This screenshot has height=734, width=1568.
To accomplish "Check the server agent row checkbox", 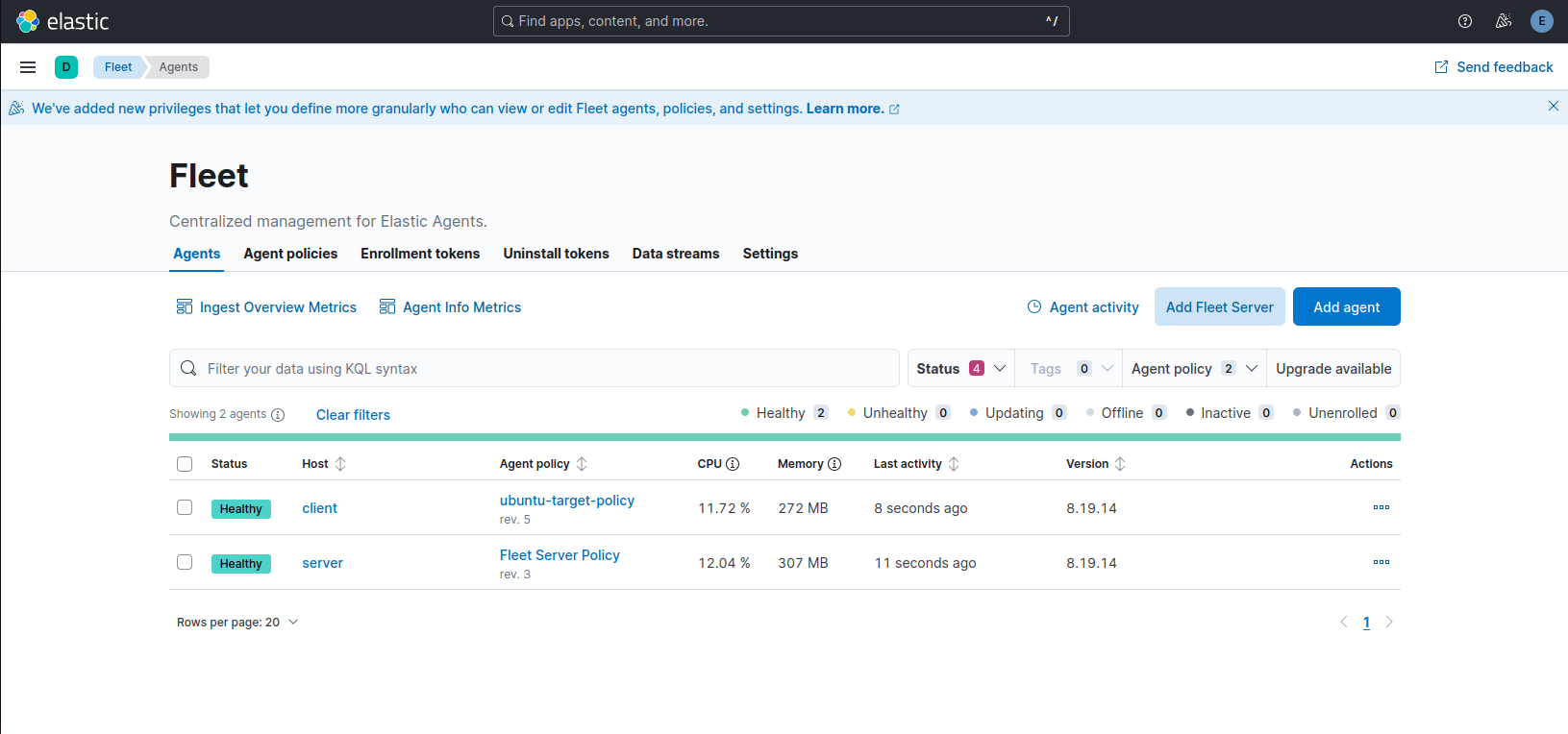I will pos(185,562).
